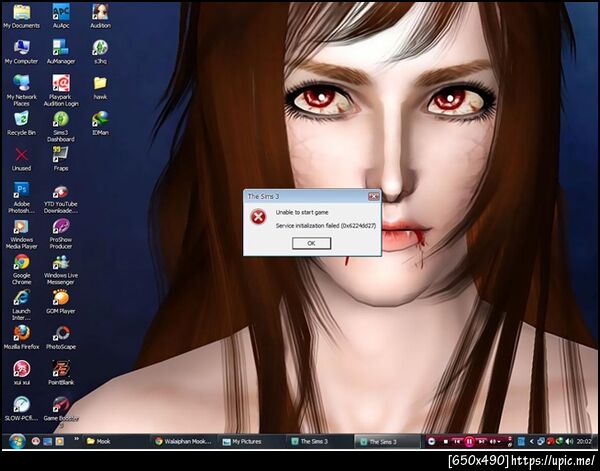Select the Unused desktop icon
This screenshot has width=600, height=471.
pyautogui.click(x=21, y=159)
